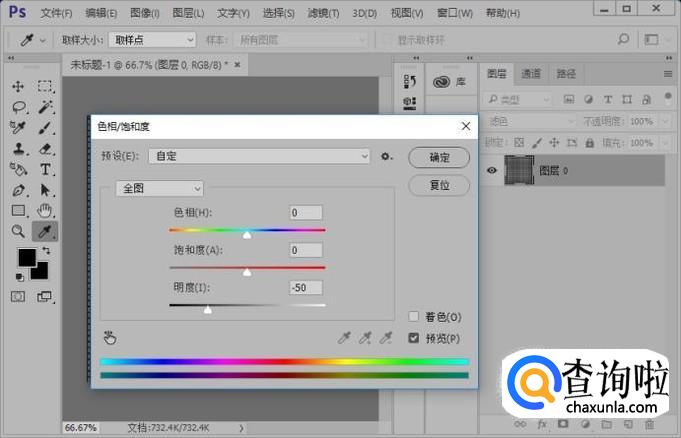Image resolution: width=681 pixels, height=438 pixels.
Task: Select the Move tool
Action: 19,86
